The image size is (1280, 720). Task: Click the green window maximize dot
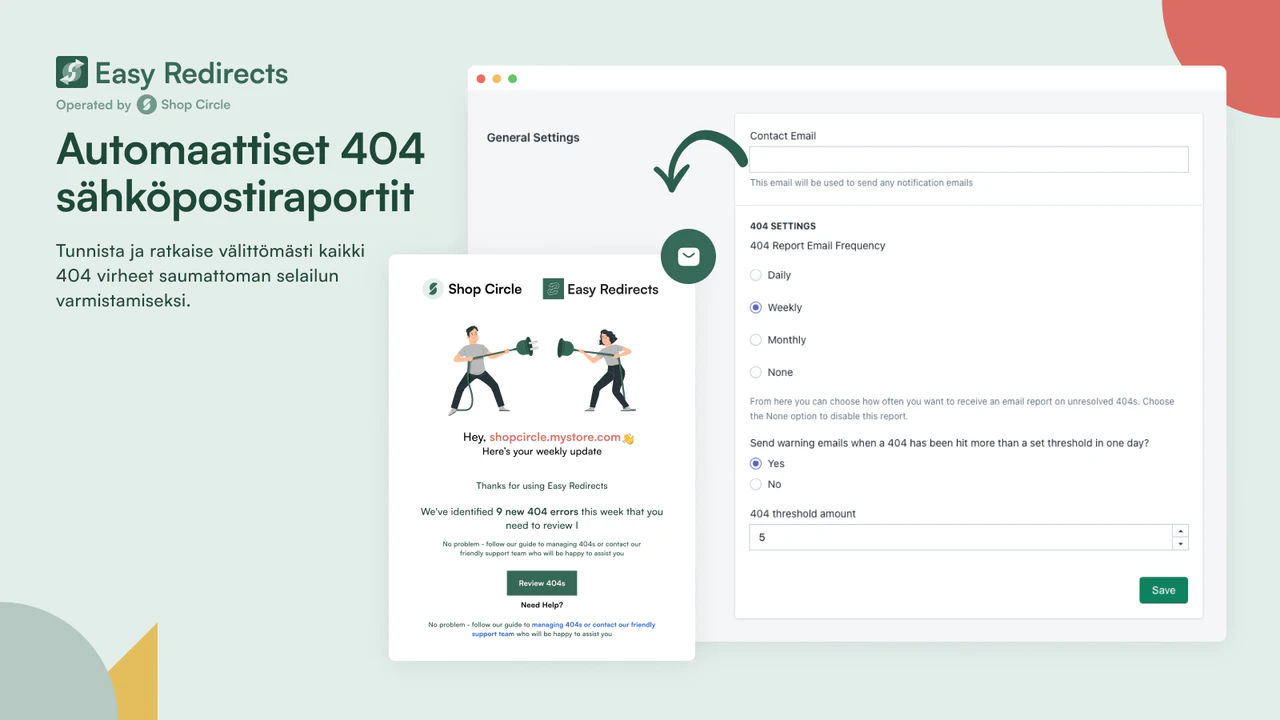click(x=513, y=79)
